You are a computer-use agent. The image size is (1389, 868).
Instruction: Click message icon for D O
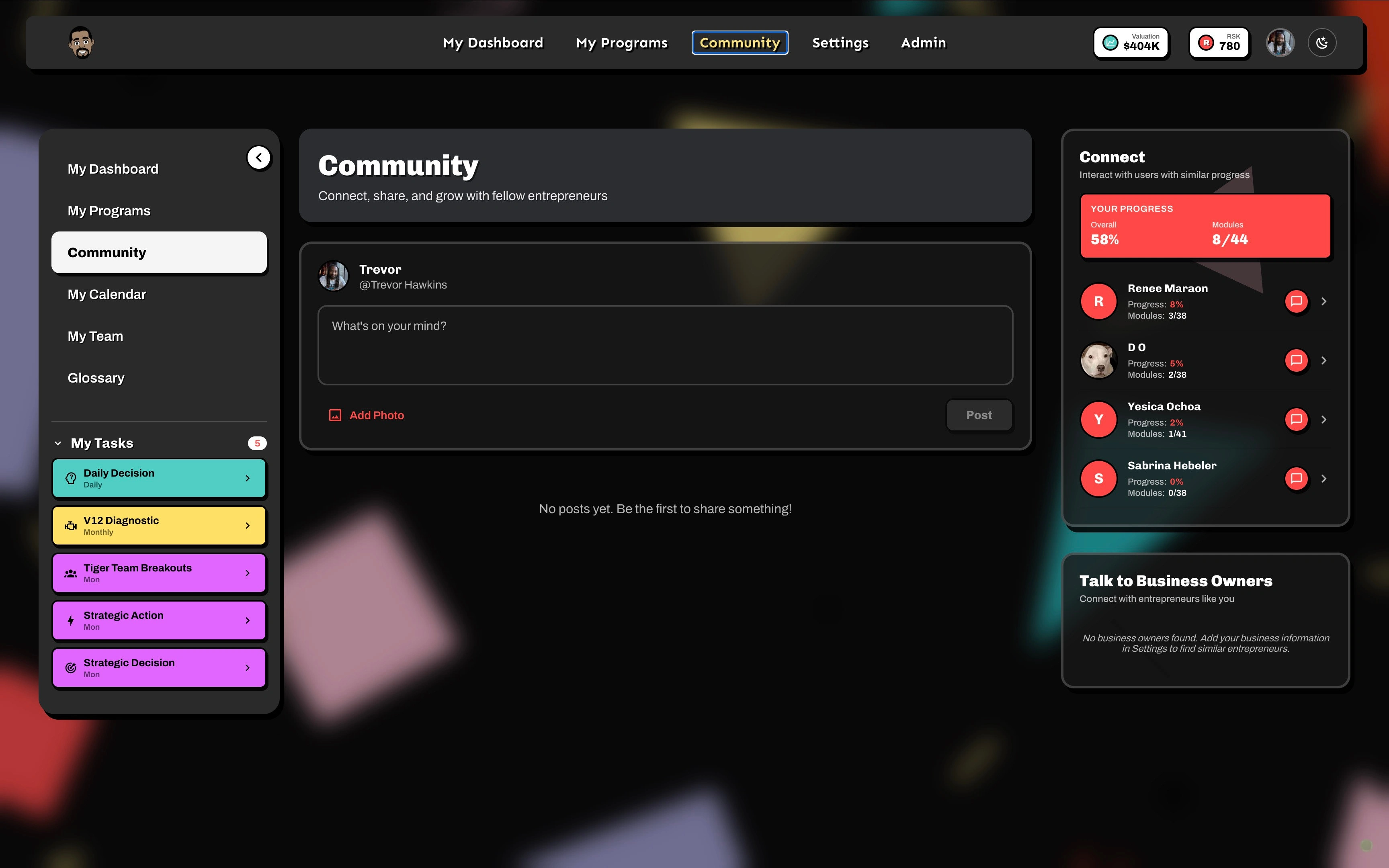tap(1296, 360)
